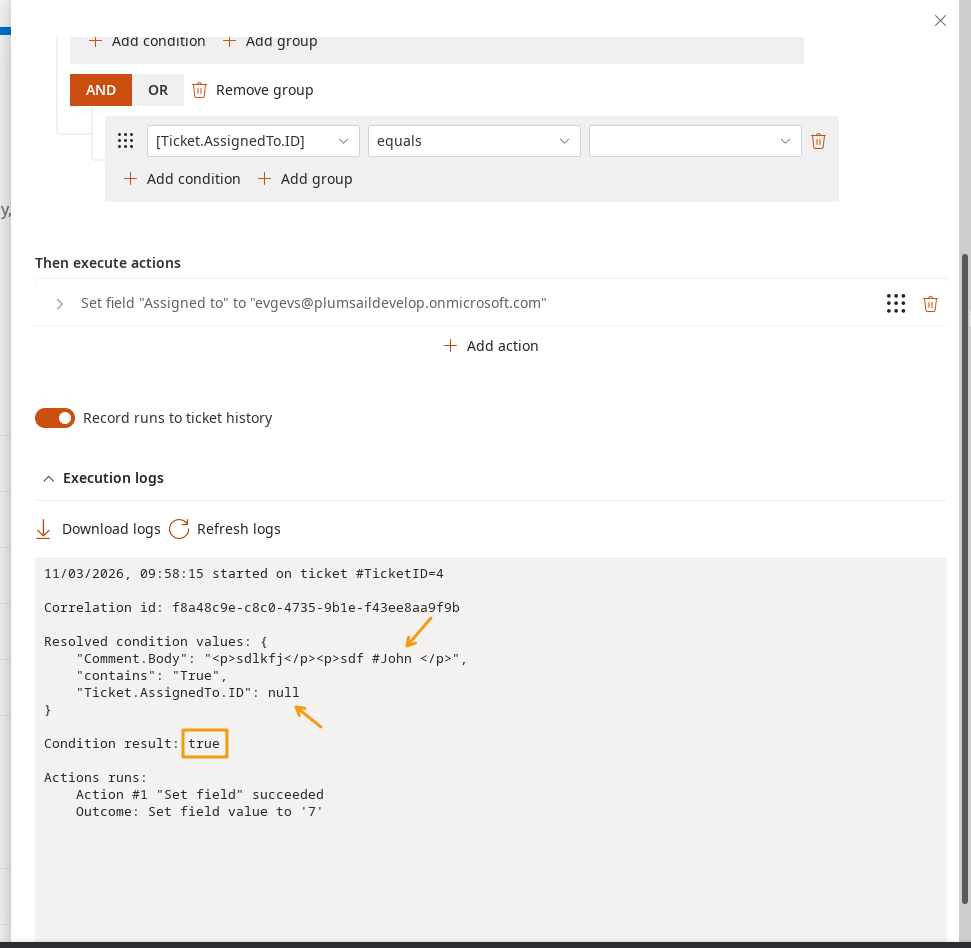Grab the condition row drag handle

tap(126, 141)
